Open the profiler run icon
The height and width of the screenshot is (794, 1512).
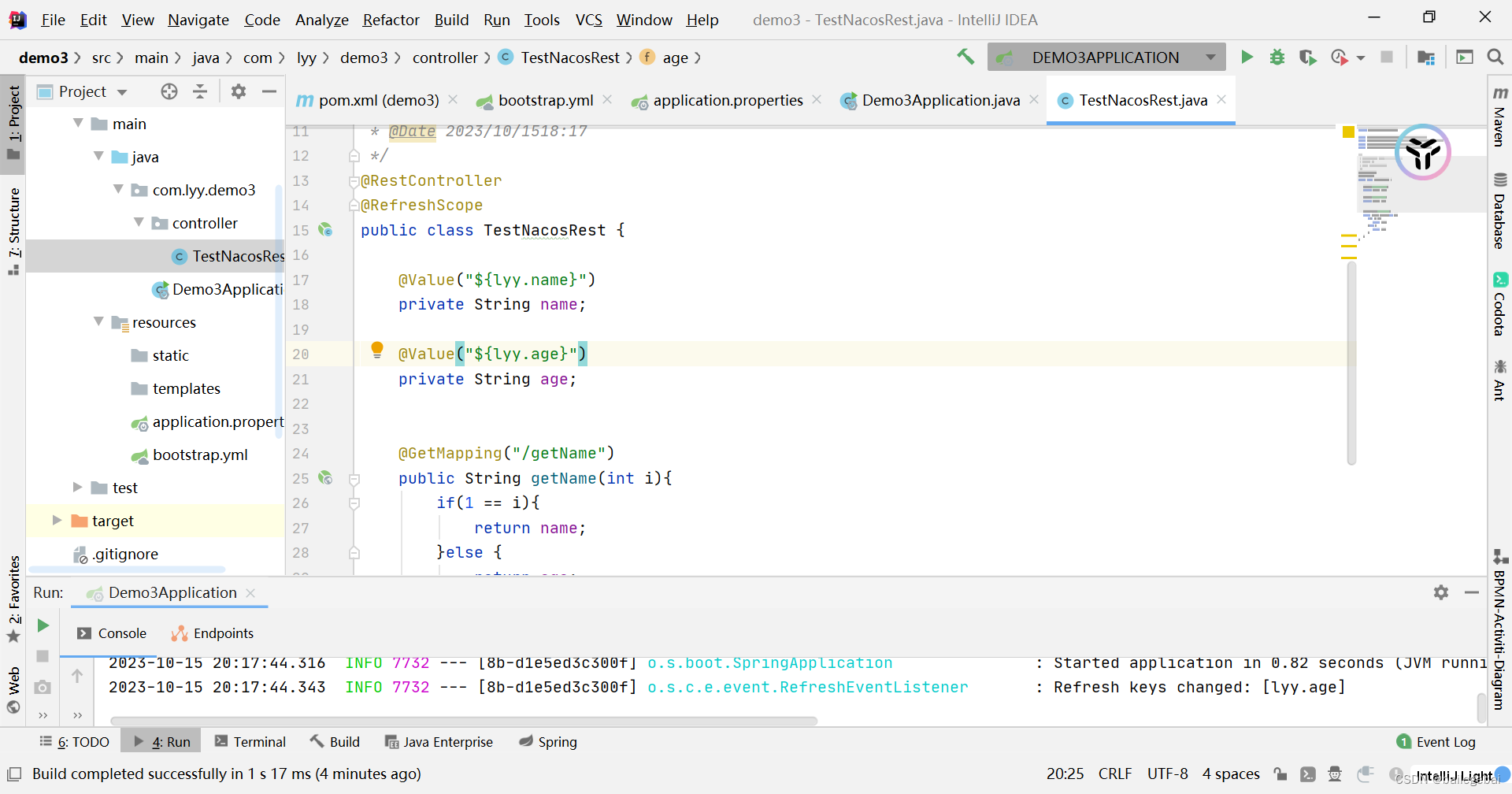tap(1340, 57)
